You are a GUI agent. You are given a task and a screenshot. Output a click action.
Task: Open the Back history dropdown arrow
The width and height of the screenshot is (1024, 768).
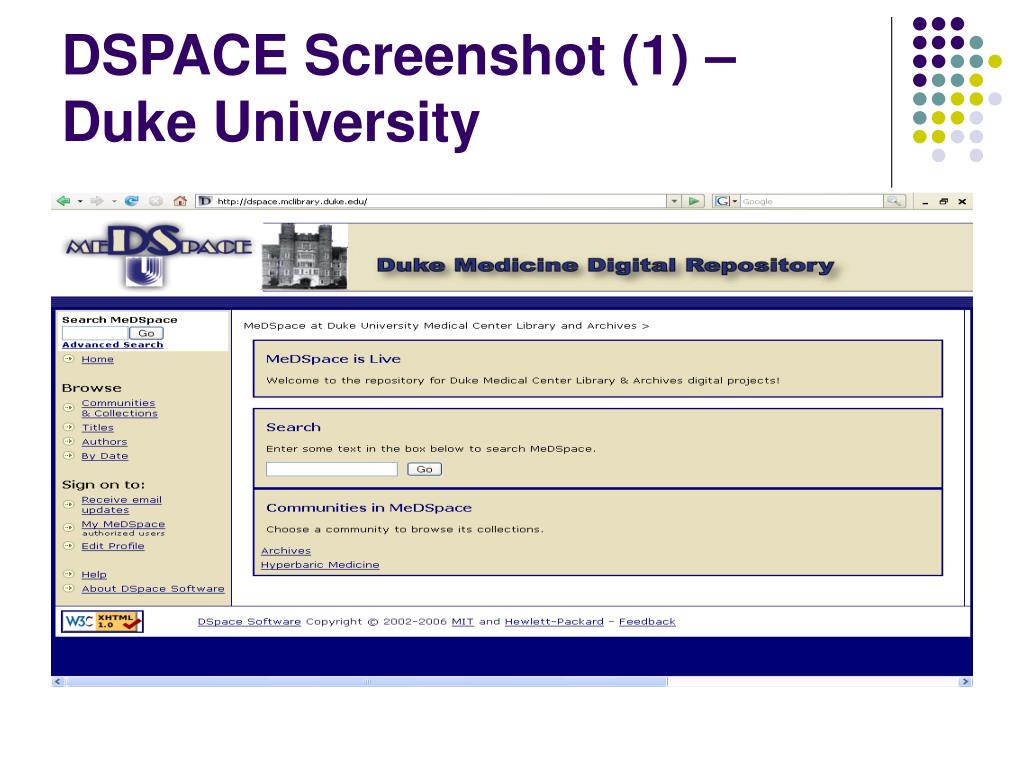click(x=80, y=201)
